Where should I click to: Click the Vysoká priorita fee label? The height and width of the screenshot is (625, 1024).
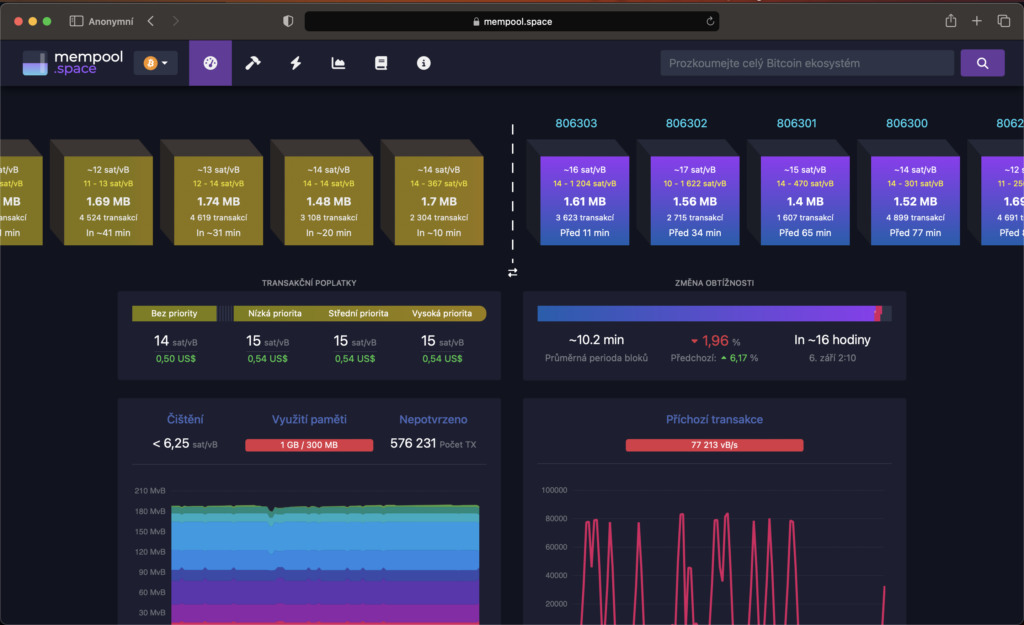pos(441,313)
